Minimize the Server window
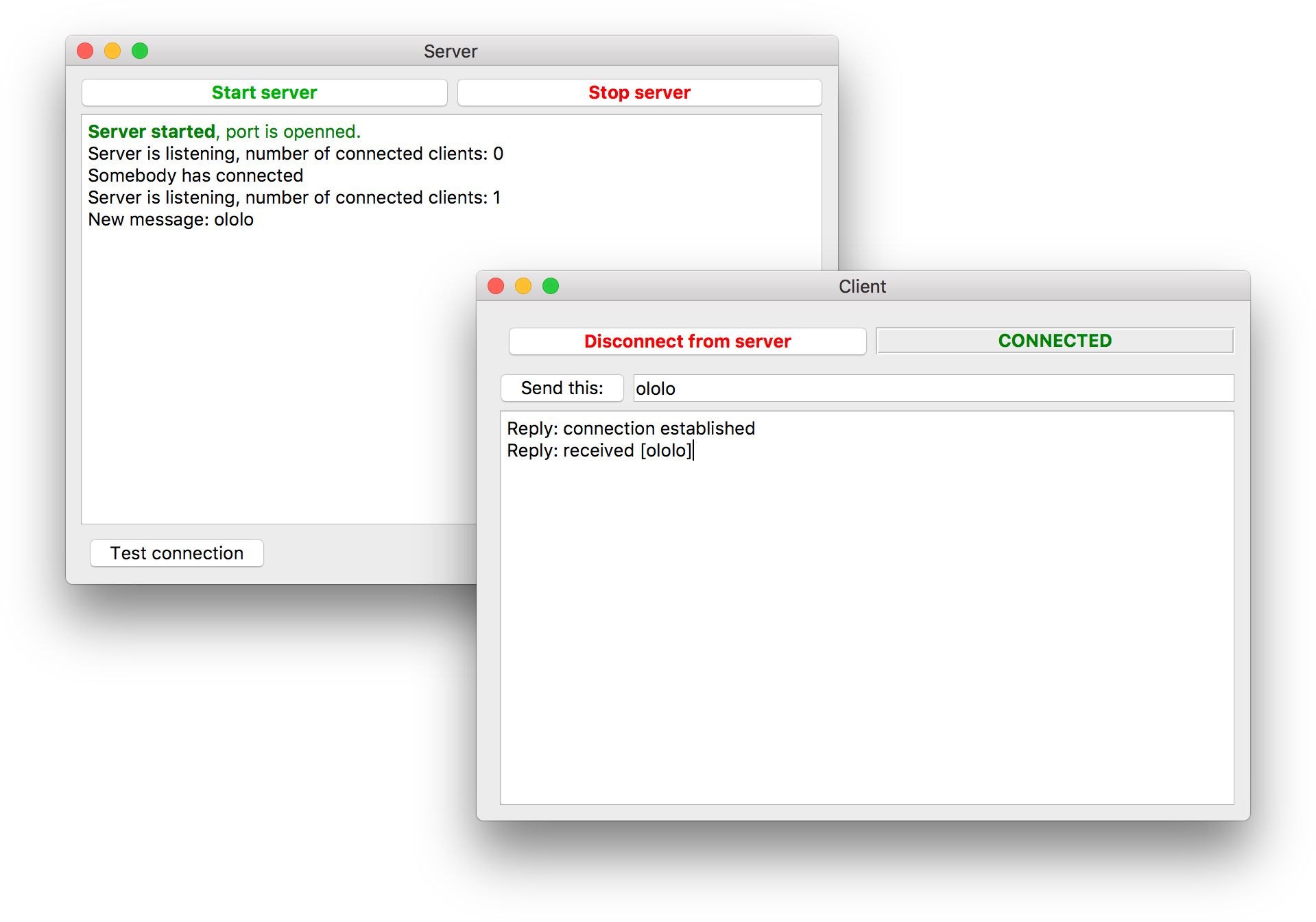The height and width of the screenshot is (922, 1316). [x=112, y=51]
